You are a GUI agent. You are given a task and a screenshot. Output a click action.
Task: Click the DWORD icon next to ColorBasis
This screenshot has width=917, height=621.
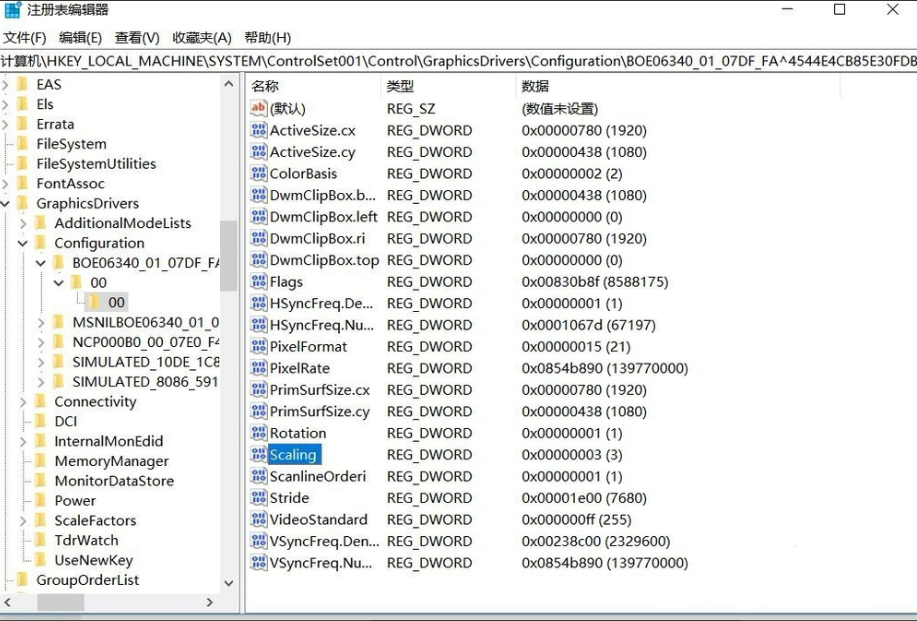point(261,173)
